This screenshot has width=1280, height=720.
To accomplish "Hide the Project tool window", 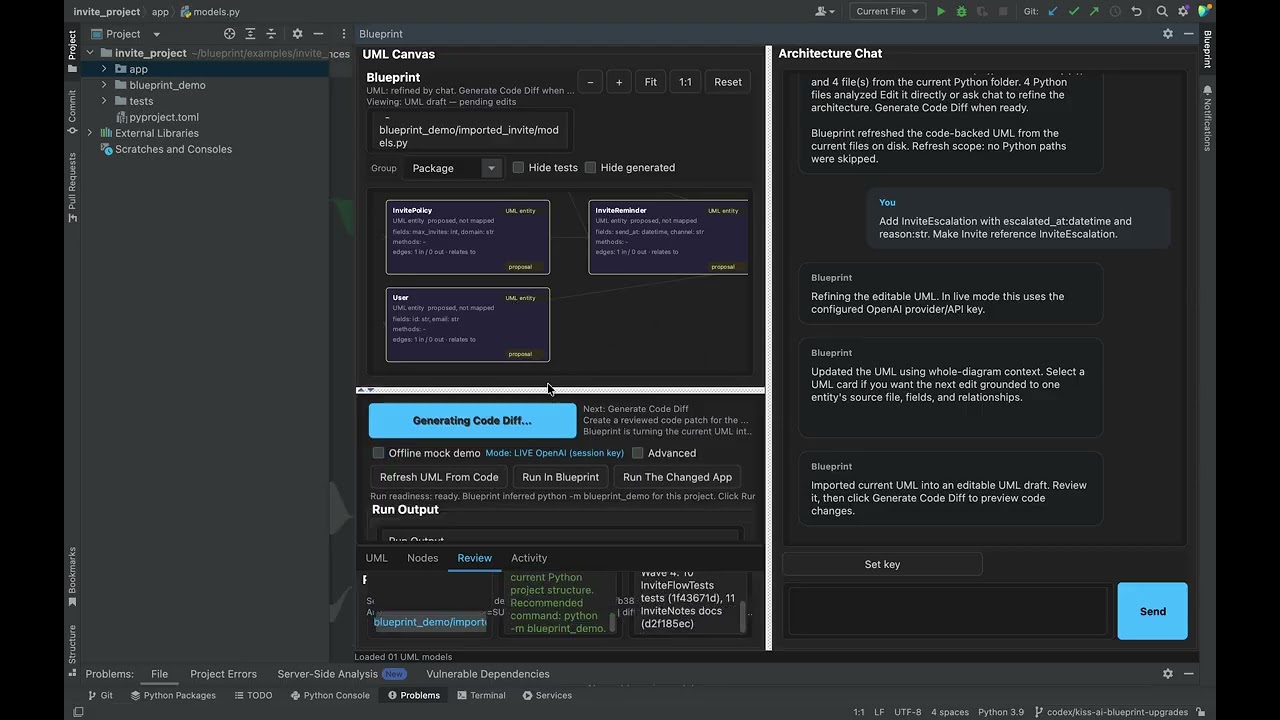I will [x=318, y=34].
